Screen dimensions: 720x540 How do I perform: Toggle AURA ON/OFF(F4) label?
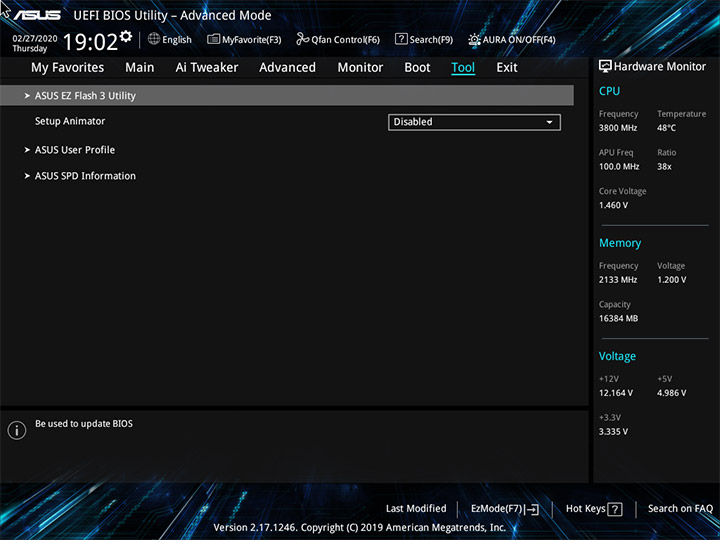pyautogui.click(x=519, y=39)
